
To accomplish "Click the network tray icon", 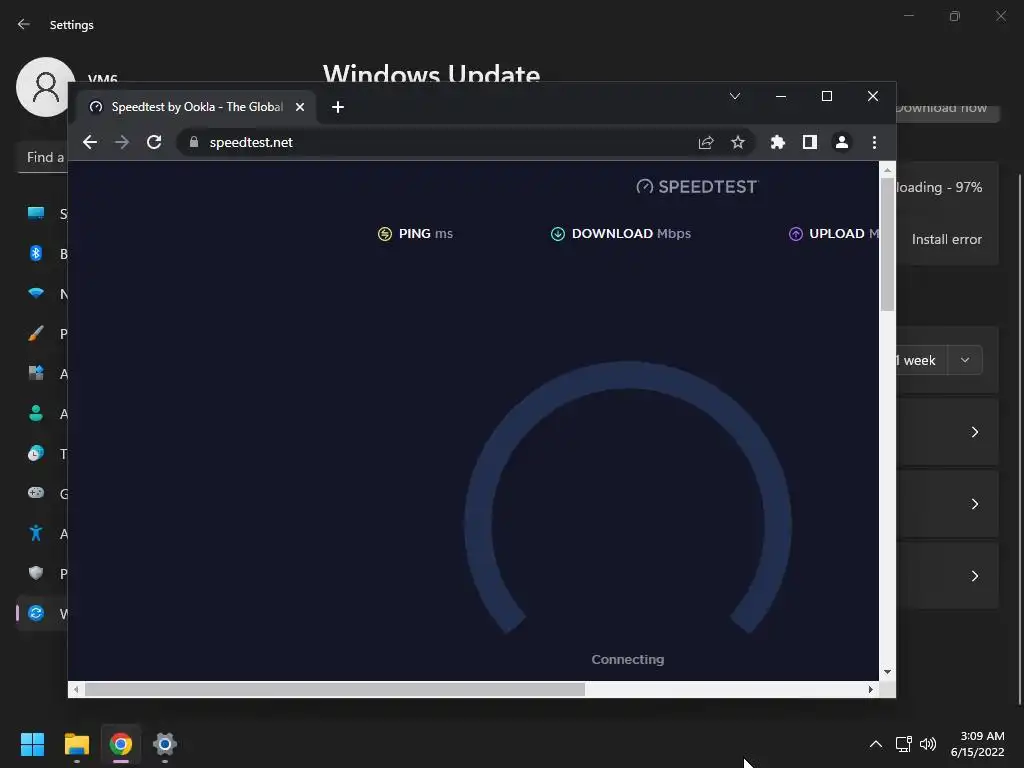I will pos(904,744).
